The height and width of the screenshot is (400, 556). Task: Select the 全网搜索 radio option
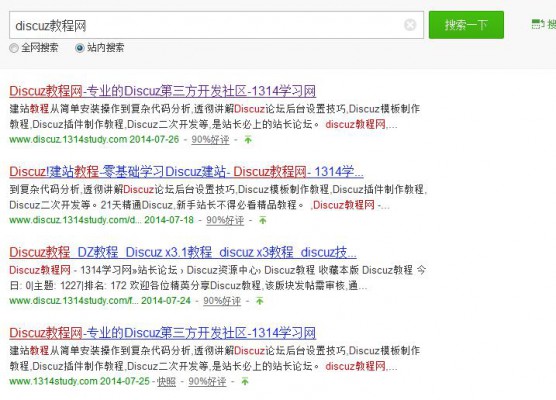(x=14, y=48)
